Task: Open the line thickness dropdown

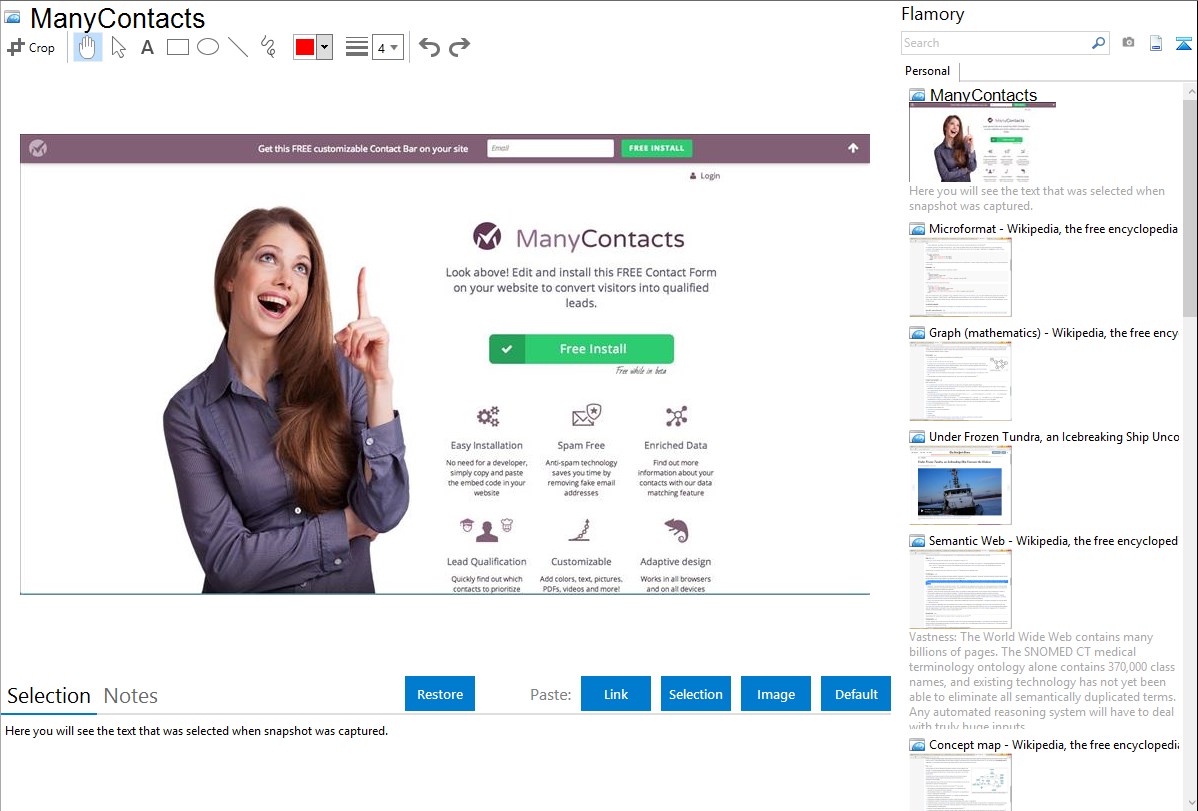Action: pos(388,47)
